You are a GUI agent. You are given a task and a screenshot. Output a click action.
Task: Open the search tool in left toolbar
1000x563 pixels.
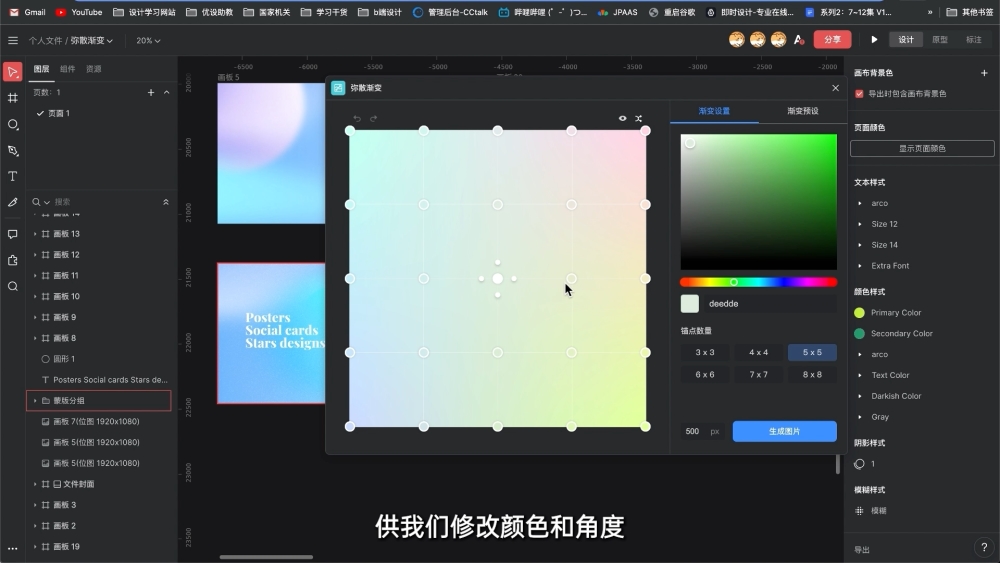click(12, 286)
